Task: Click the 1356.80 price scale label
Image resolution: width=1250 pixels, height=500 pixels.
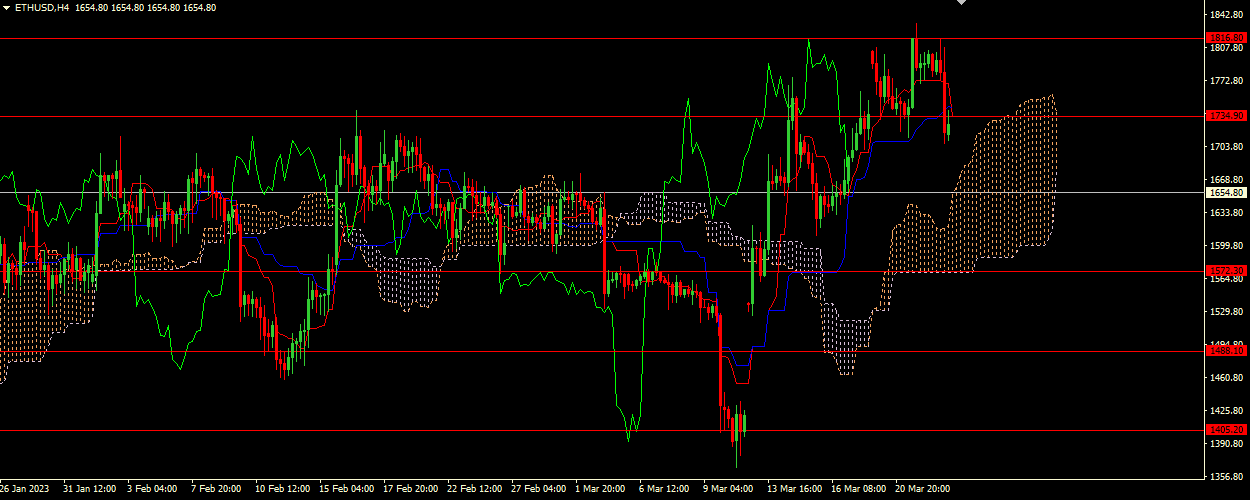Action: 1226,477
